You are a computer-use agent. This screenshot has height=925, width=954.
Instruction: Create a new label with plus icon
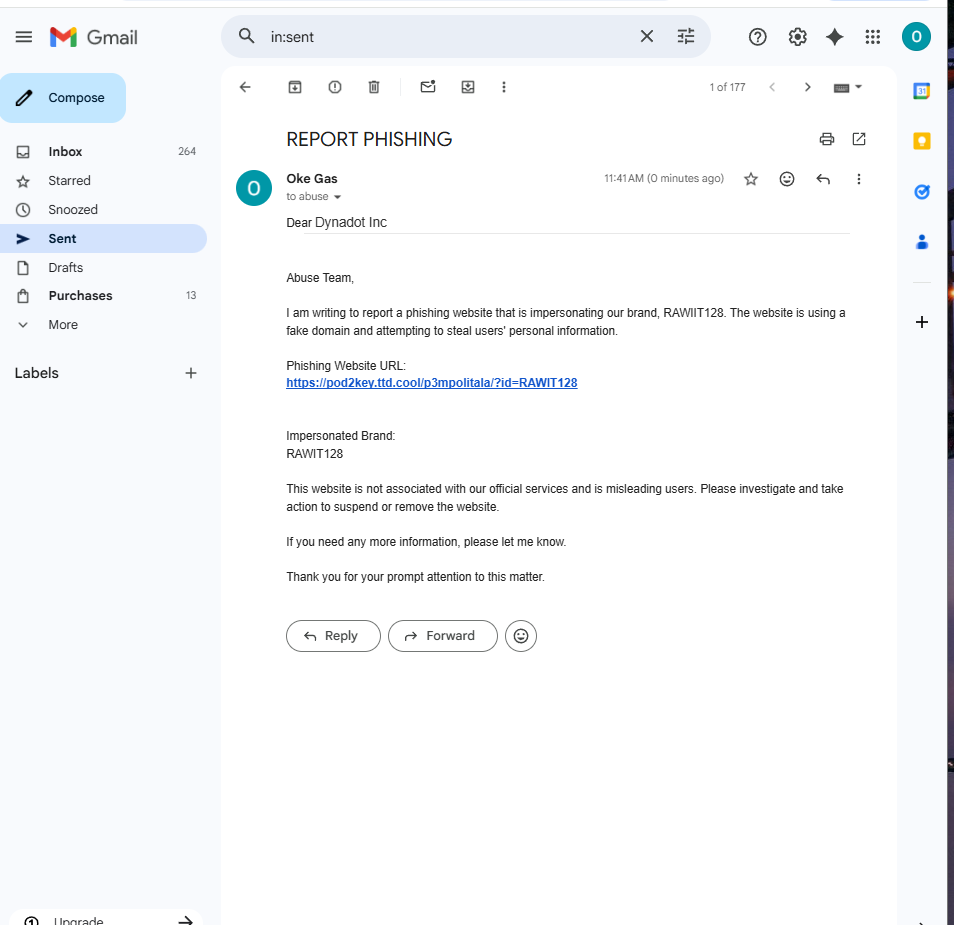click(x=190, y=373)
